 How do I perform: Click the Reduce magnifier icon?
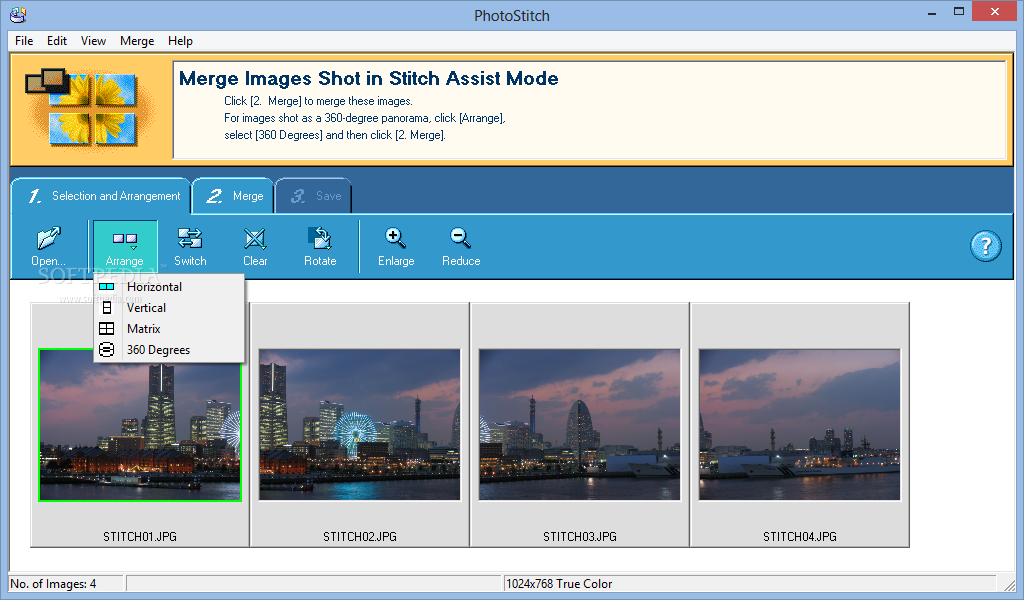[460, 238]
